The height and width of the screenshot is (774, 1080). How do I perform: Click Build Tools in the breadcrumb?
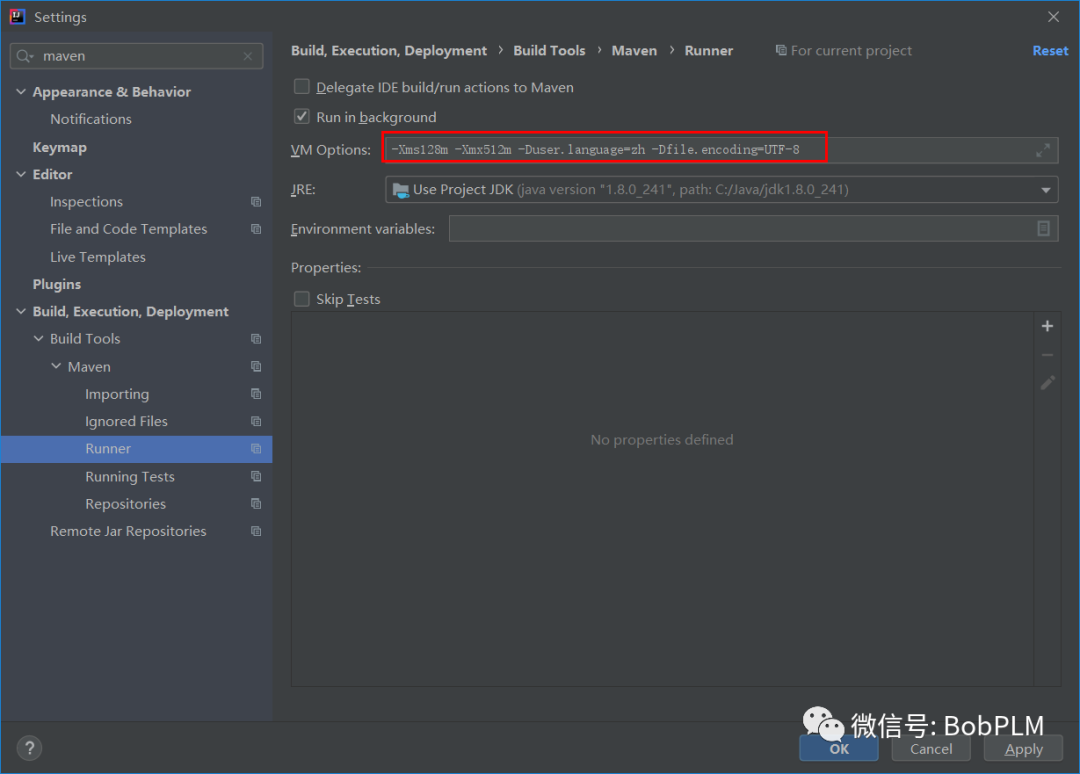click(x=549, y=50)
